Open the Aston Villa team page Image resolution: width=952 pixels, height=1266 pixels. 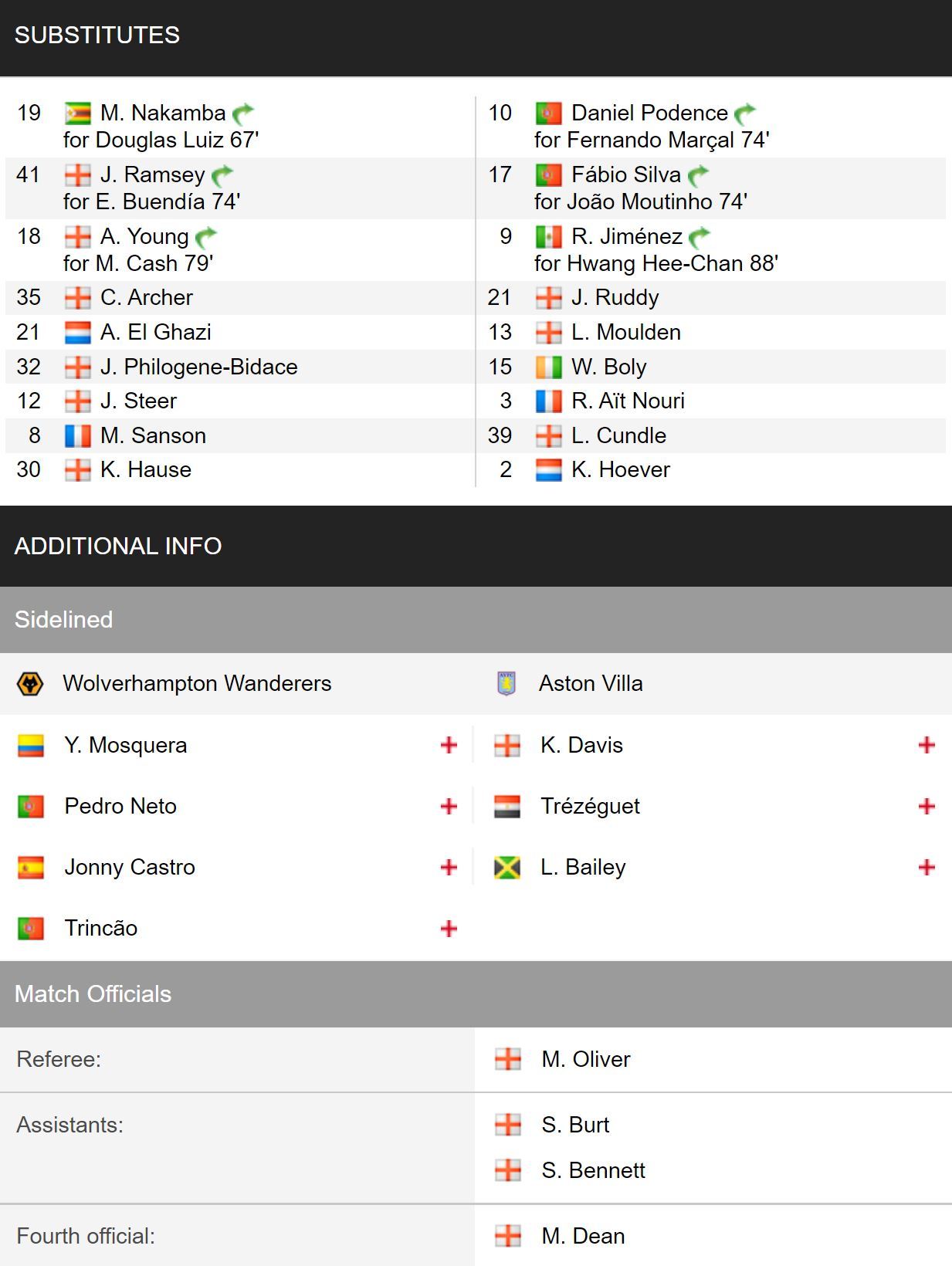591,683
